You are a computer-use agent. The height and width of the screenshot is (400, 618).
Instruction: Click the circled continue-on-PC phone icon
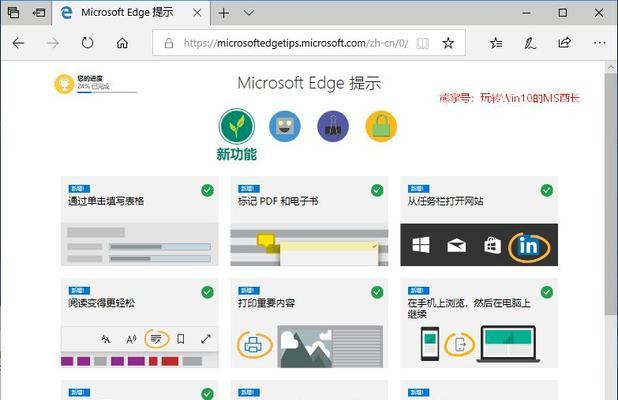[460, 344]
